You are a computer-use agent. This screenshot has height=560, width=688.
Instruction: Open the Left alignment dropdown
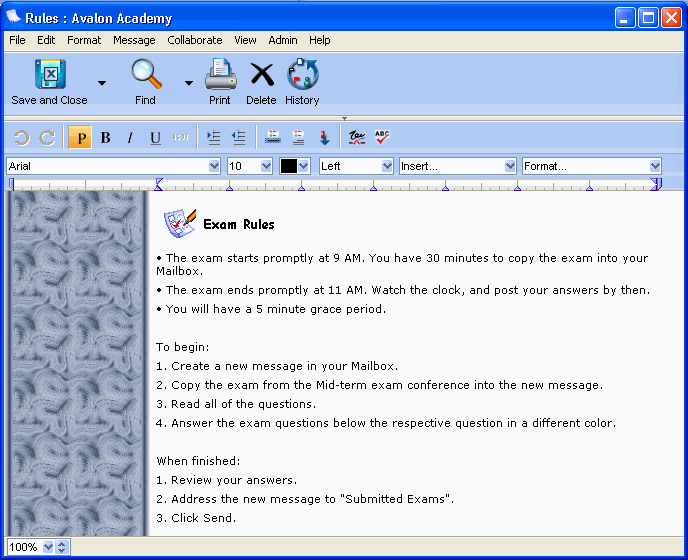click(x=356, y=166)
